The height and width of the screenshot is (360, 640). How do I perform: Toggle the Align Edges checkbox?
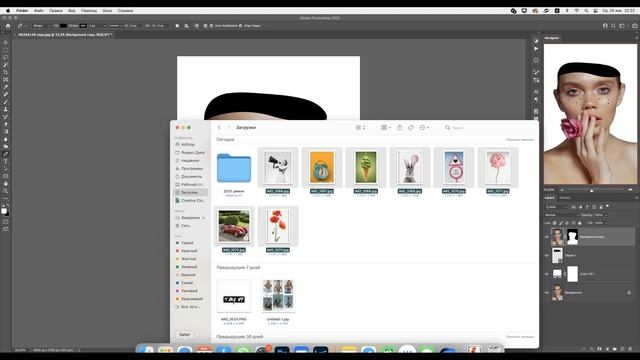tap(241, 25)
